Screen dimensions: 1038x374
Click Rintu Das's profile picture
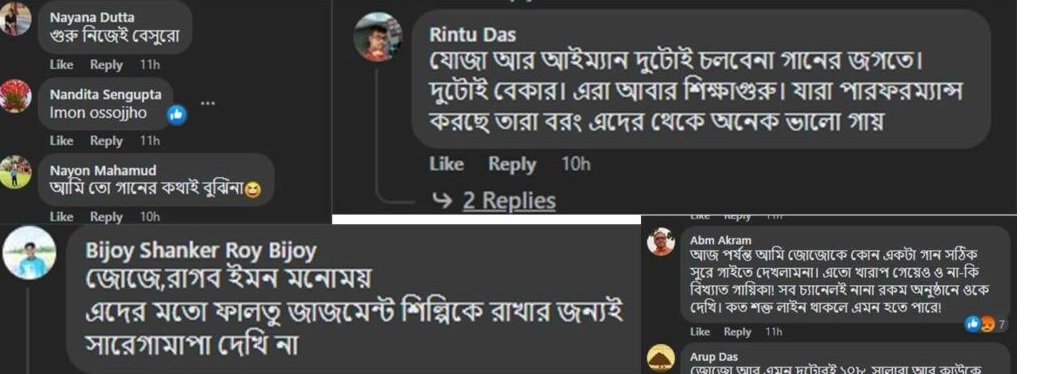pos(378,36)
